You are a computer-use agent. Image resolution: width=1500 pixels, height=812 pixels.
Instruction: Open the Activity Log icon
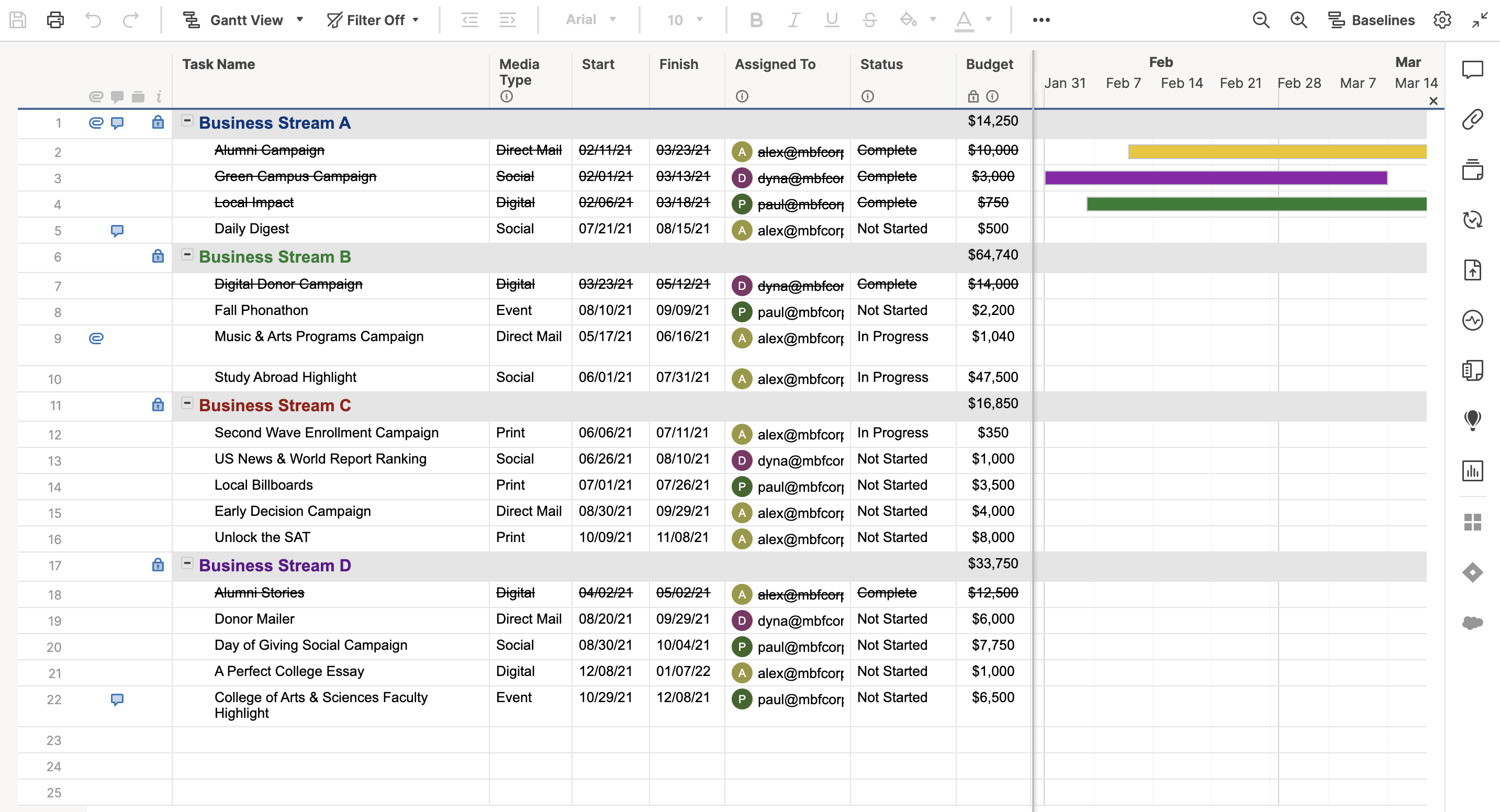coord(1472,320)
